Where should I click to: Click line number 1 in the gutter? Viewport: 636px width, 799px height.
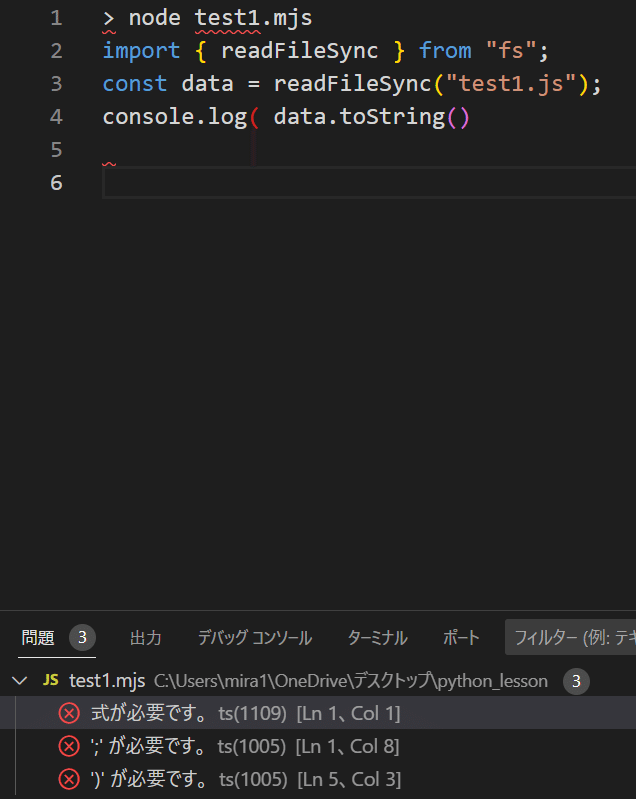coord(57,18)
